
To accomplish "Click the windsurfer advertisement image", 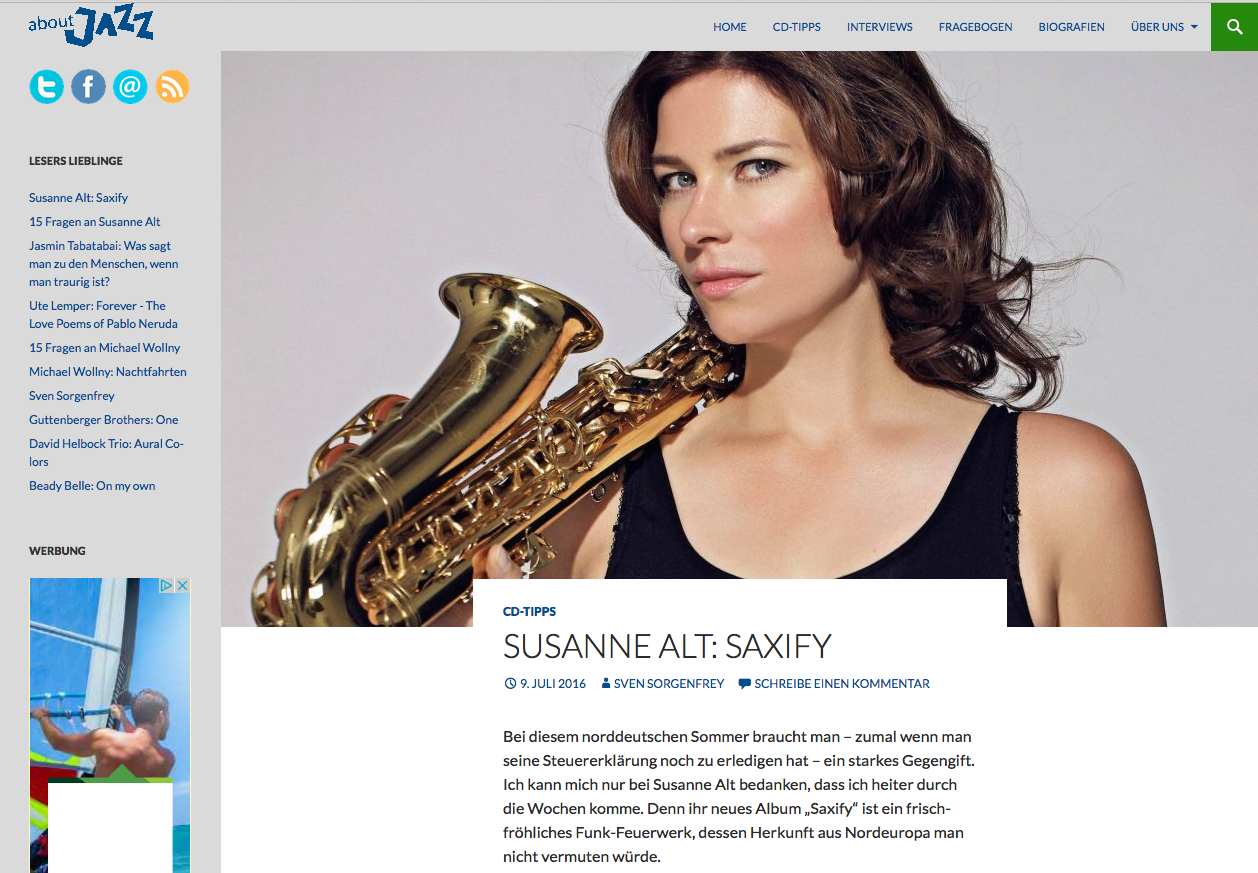I will [x=110, y=680].
